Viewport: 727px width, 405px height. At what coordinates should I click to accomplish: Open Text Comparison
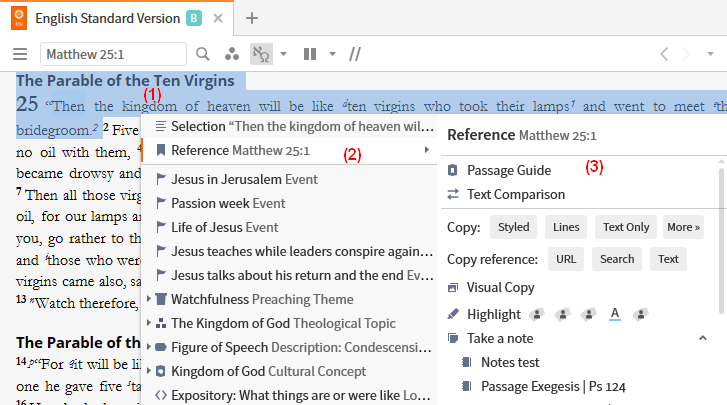tap(516, 195)
